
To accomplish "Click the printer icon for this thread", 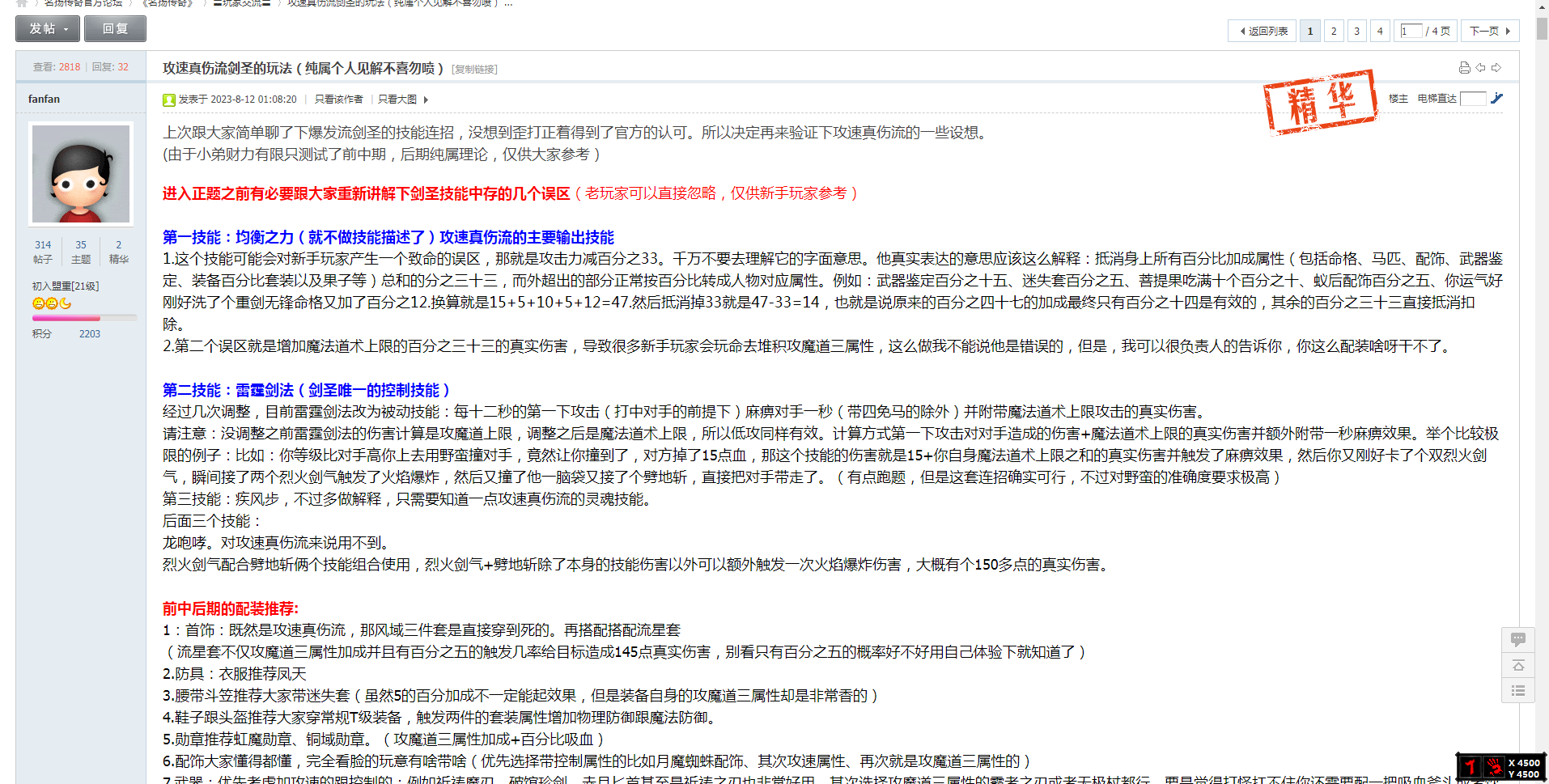I will (x=1464, y=68).
